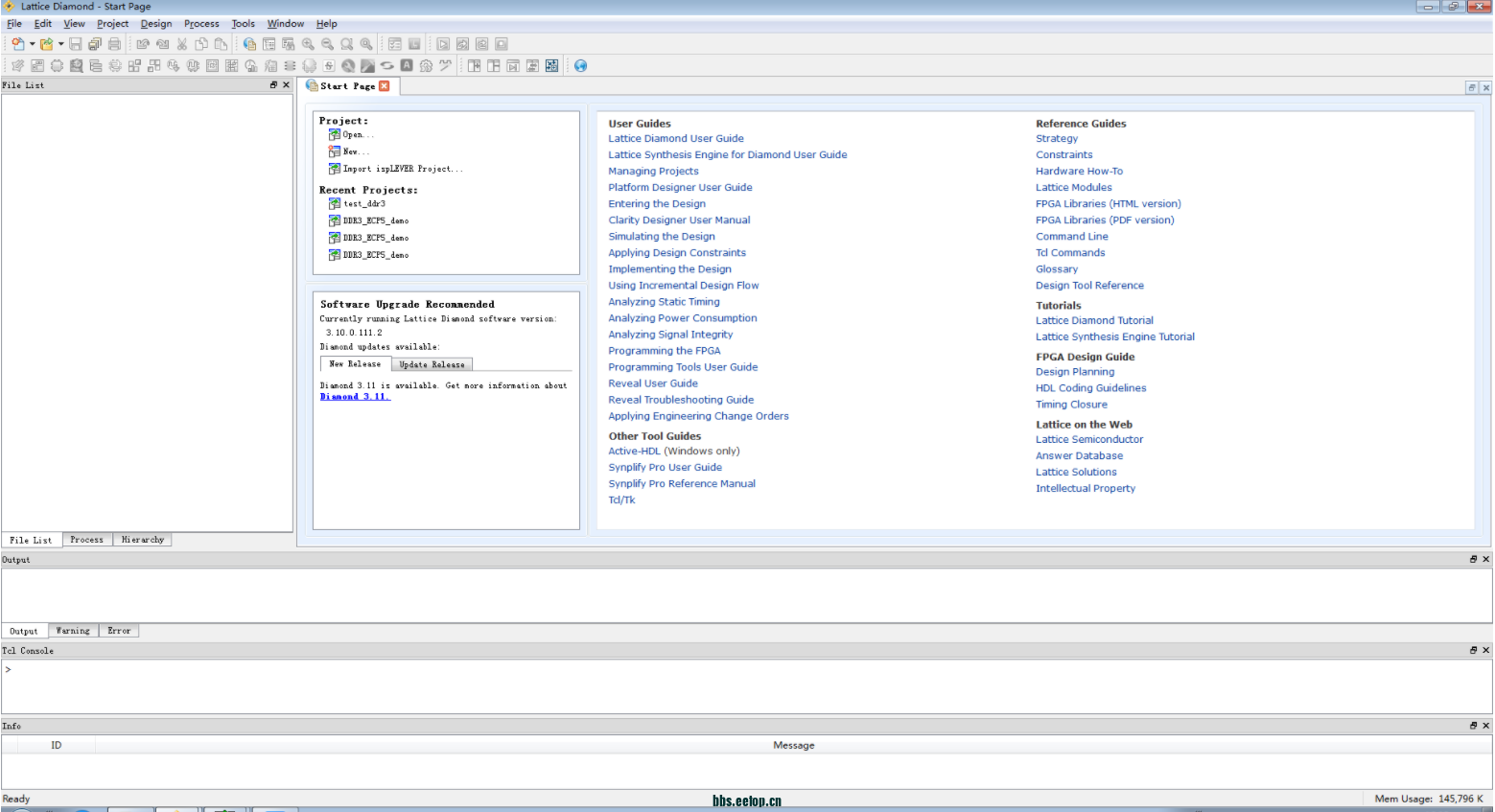Open Lattice Diamond User Guide link

(676, 139)
